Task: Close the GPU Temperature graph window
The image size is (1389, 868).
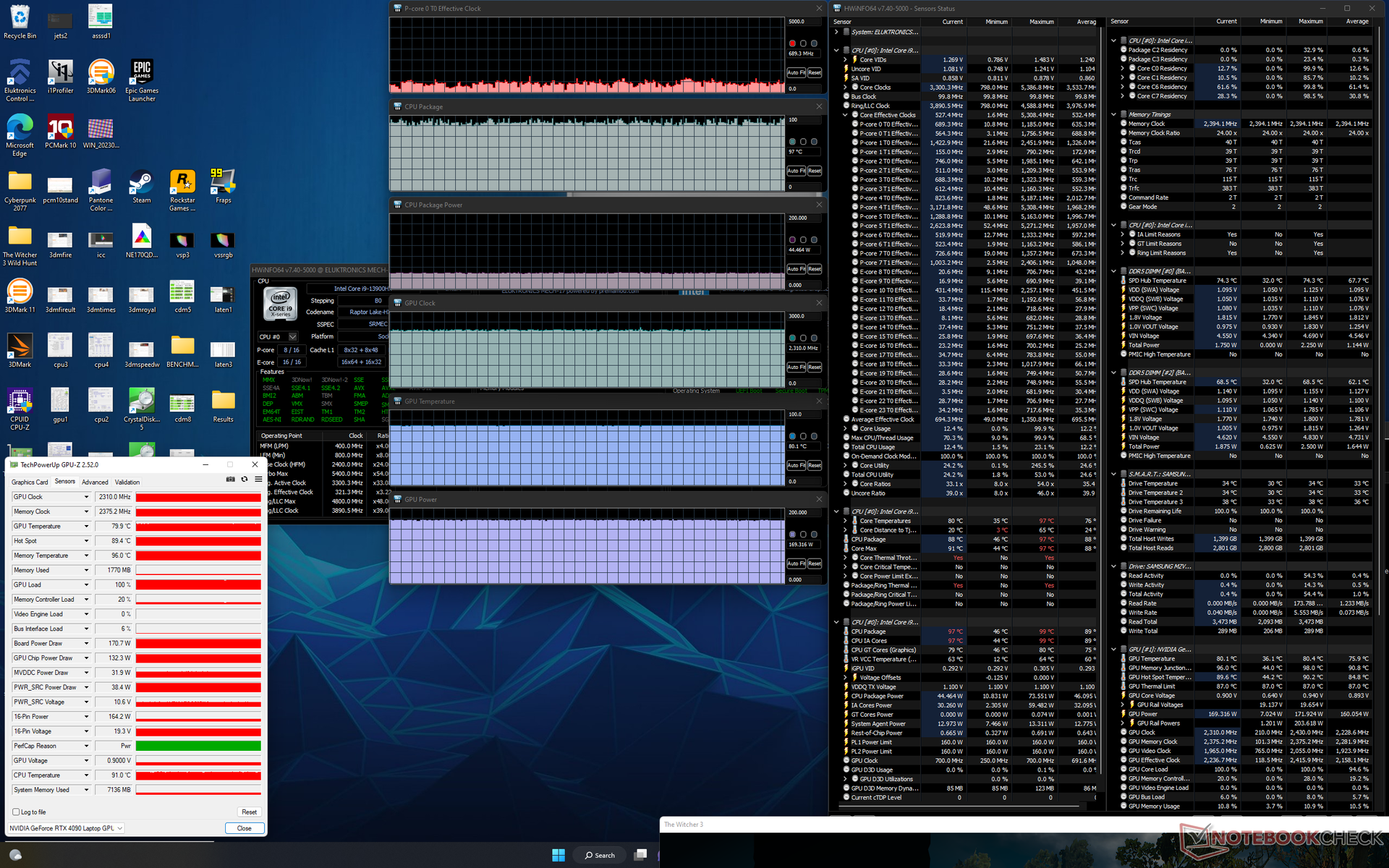Action: pyautogui.click(x=819, y=401)
